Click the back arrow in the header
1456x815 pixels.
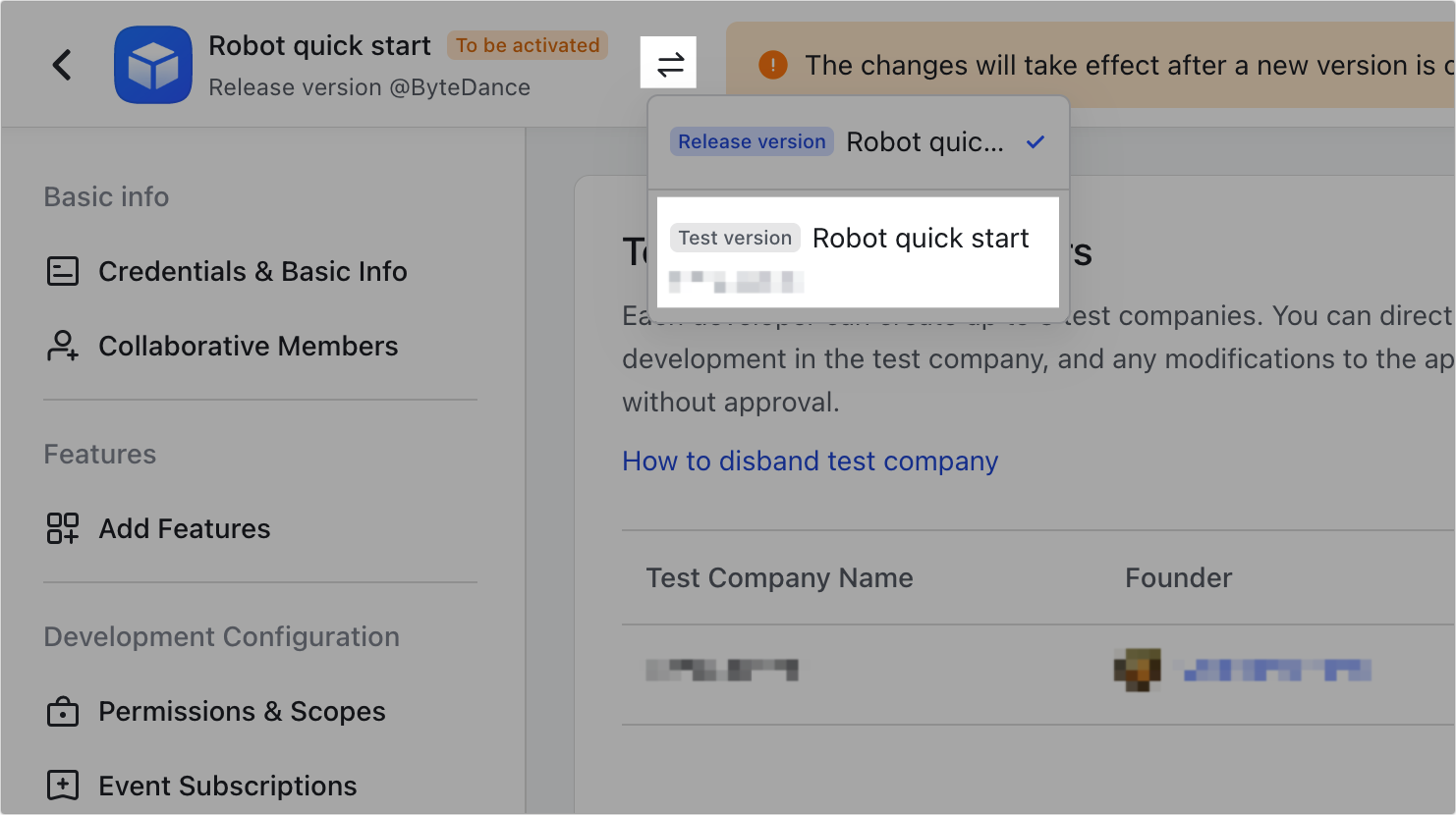coord(62,66)
